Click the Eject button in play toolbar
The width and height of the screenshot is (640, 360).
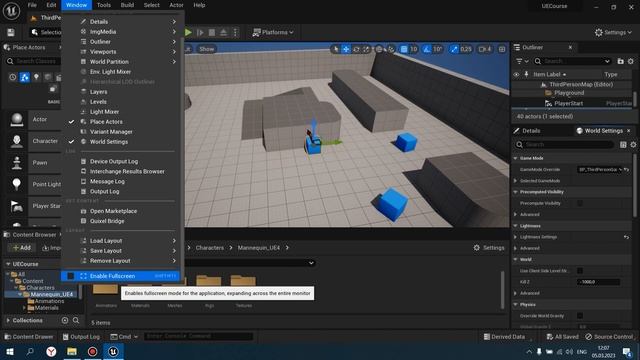pyautogui.click(x=223, y=32)
